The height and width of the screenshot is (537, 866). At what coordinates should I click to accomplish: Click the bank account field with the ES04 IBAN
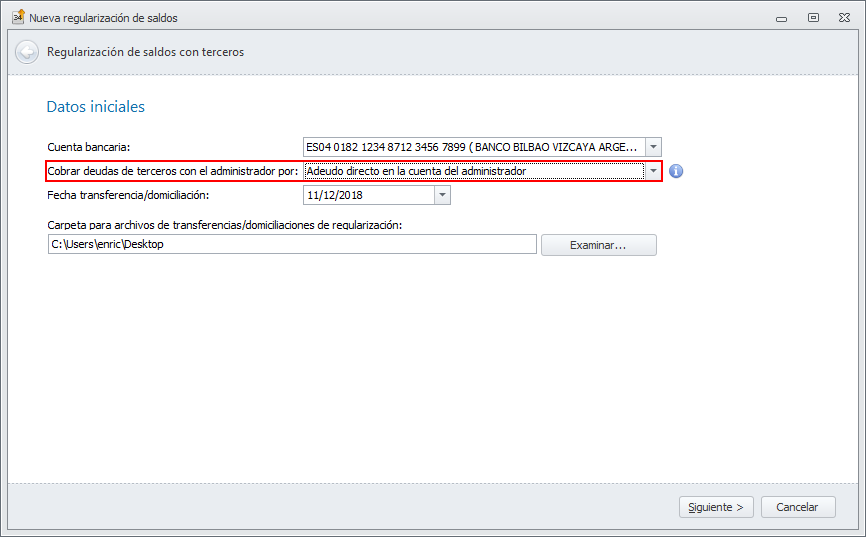pos(474,147)
